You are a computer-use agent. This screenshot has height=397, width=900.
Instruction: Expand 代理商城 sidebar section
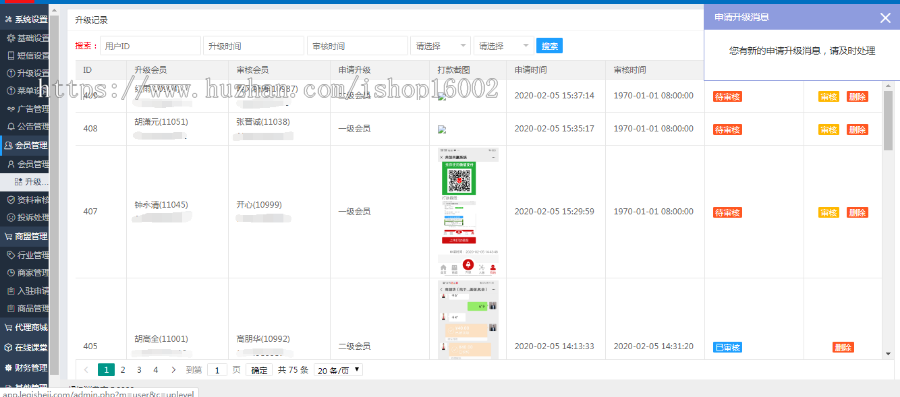pyautogui.click(x=25, y=328)
